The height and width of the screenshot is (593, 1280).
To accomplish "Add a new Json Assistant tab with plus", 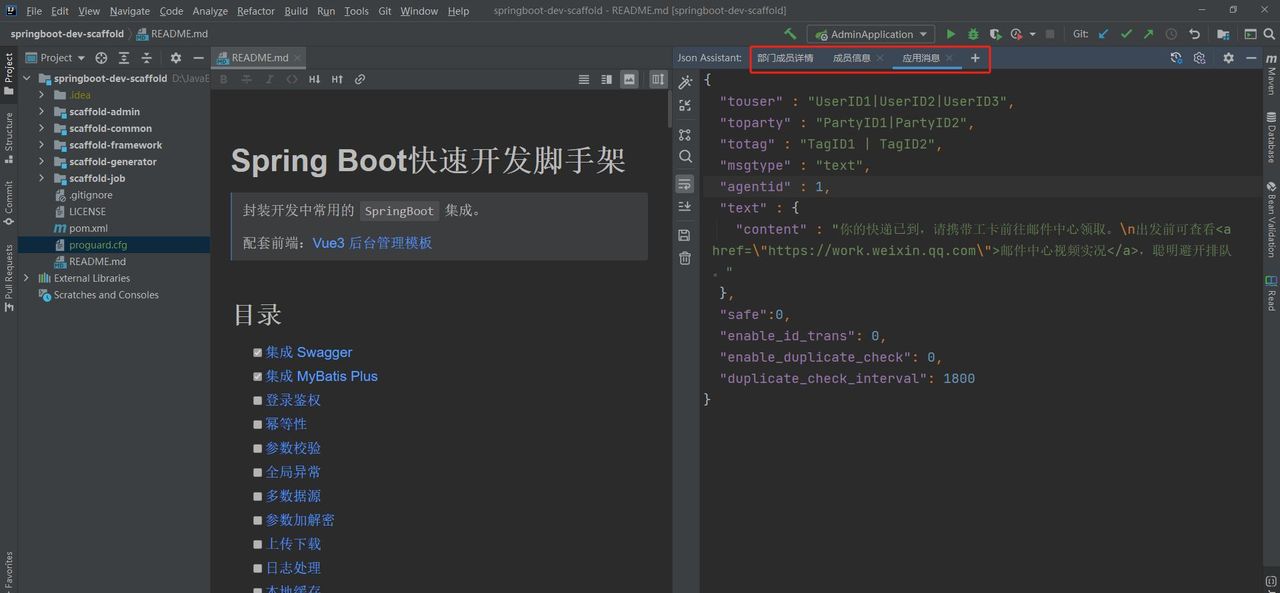I will coord(975,57).
